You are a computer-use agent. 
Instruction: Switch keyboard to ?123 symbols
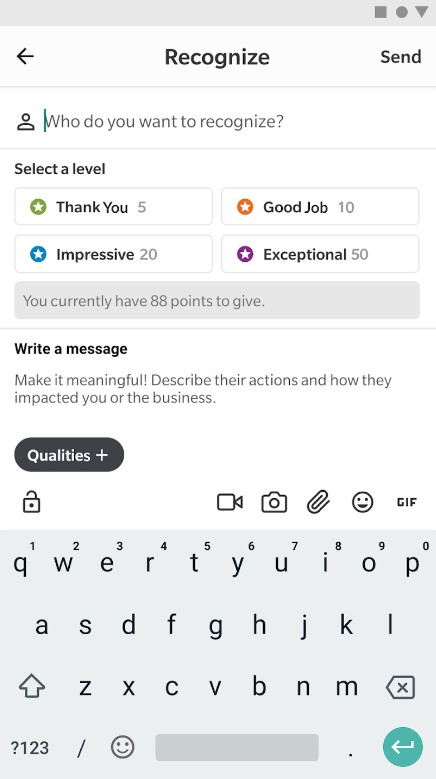point(30,747)
